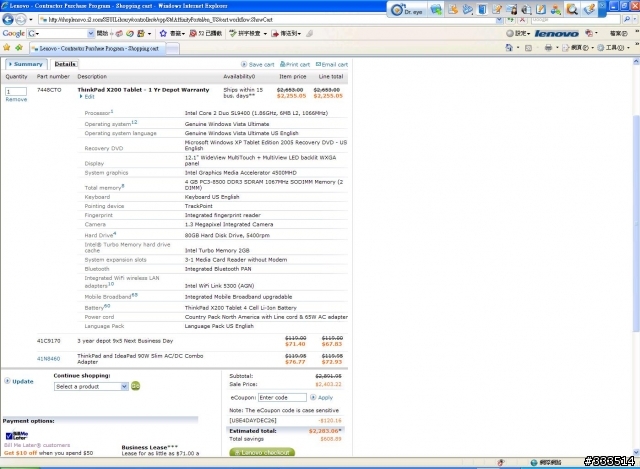Select the Lenovo Shopping cart browser tab

[98, 48]
